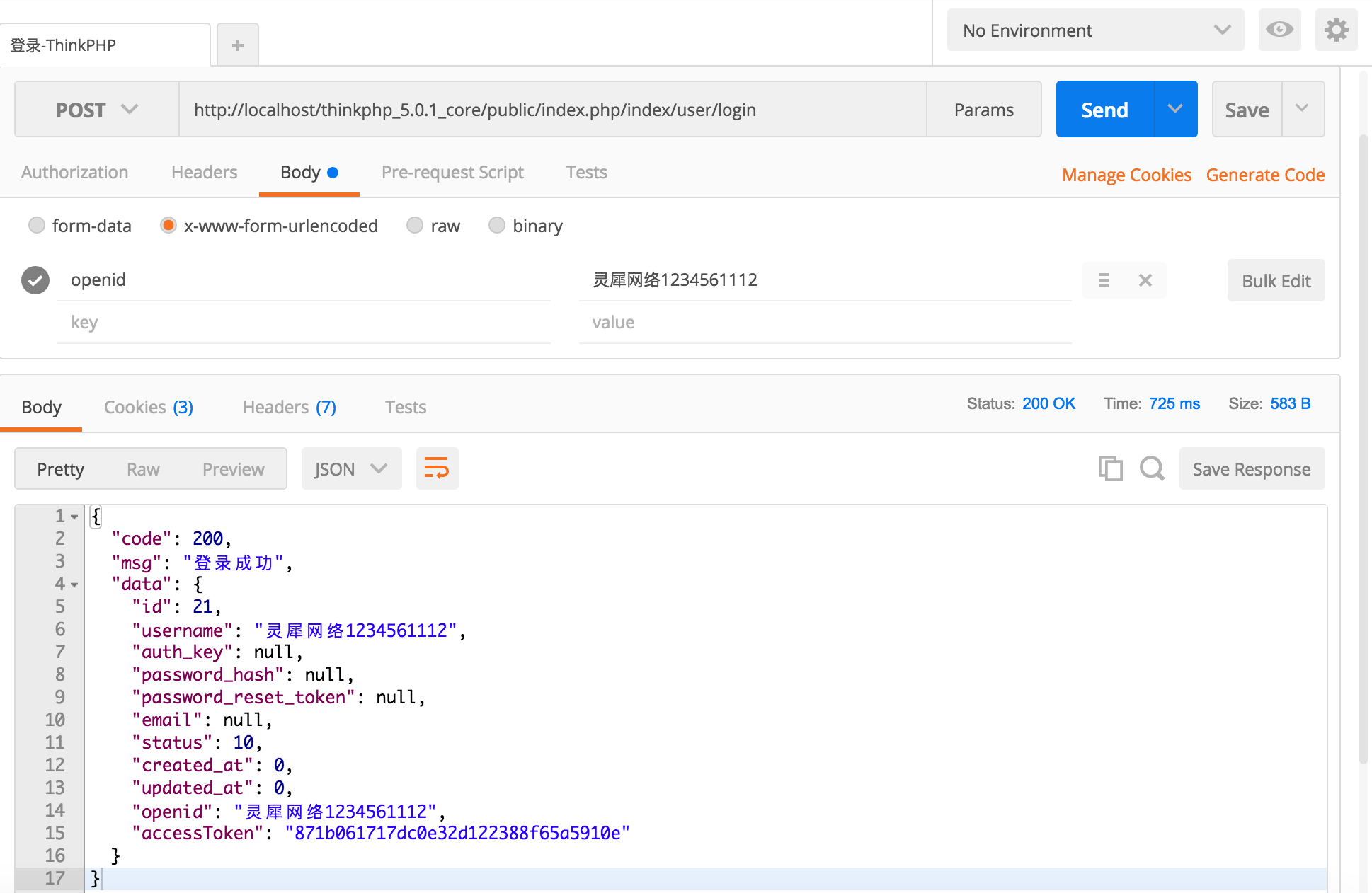Image resolution: width=1372 pixels, height=893 pixels.
Task: Select the form-data radio button
Action: [x=37, y=226]
